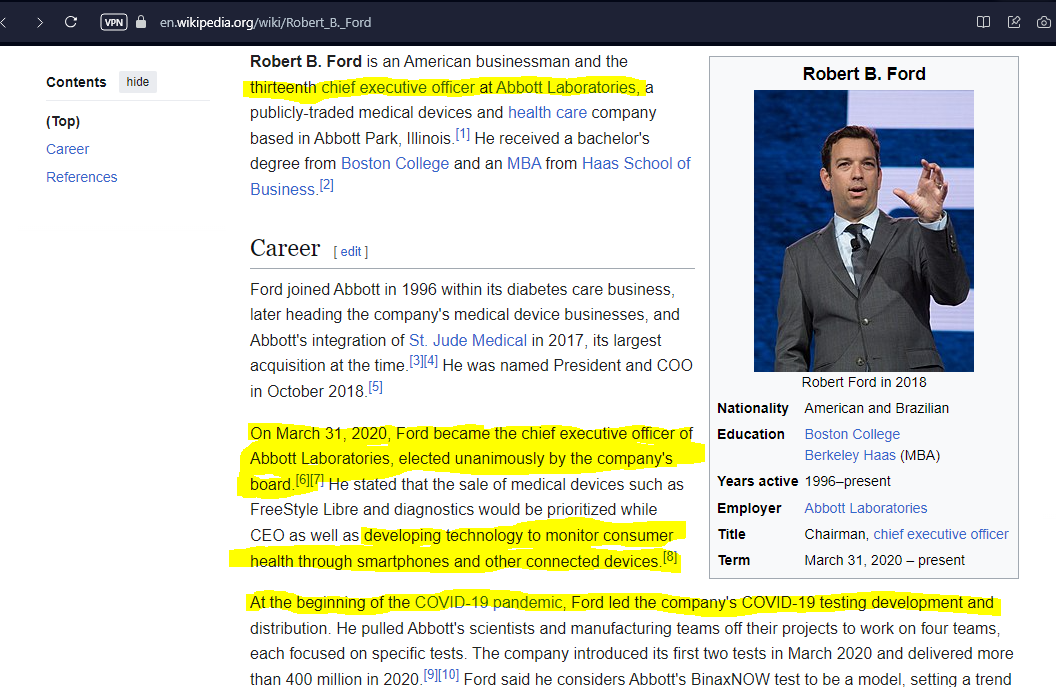Enlarge the Robert B. Ford infobox photo
This screenshot has height=687, width=1056.
(x=863, y=231)
